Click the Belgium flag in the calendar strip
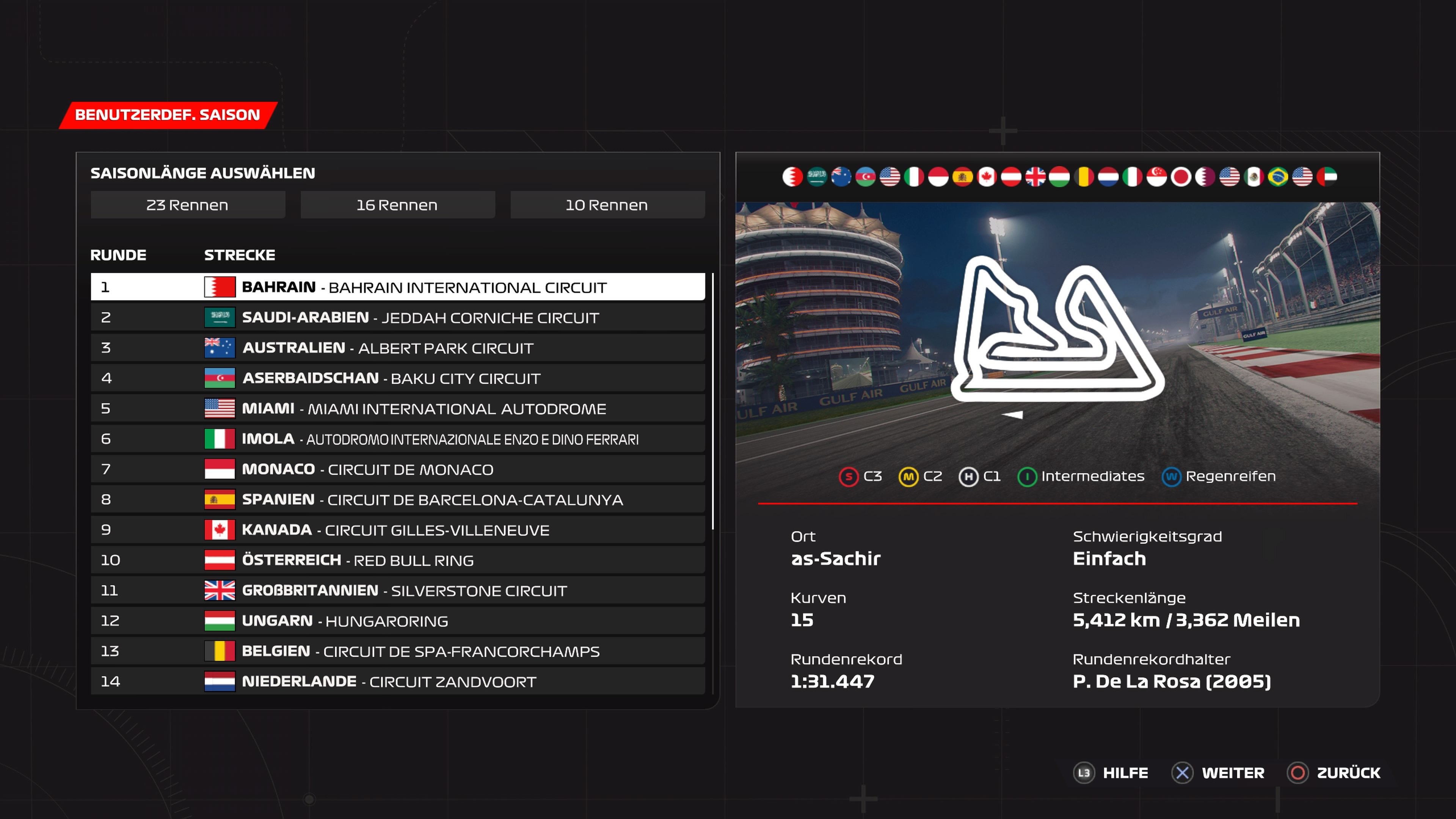This screenshot has height=819, width=1456. (1084, 177)
